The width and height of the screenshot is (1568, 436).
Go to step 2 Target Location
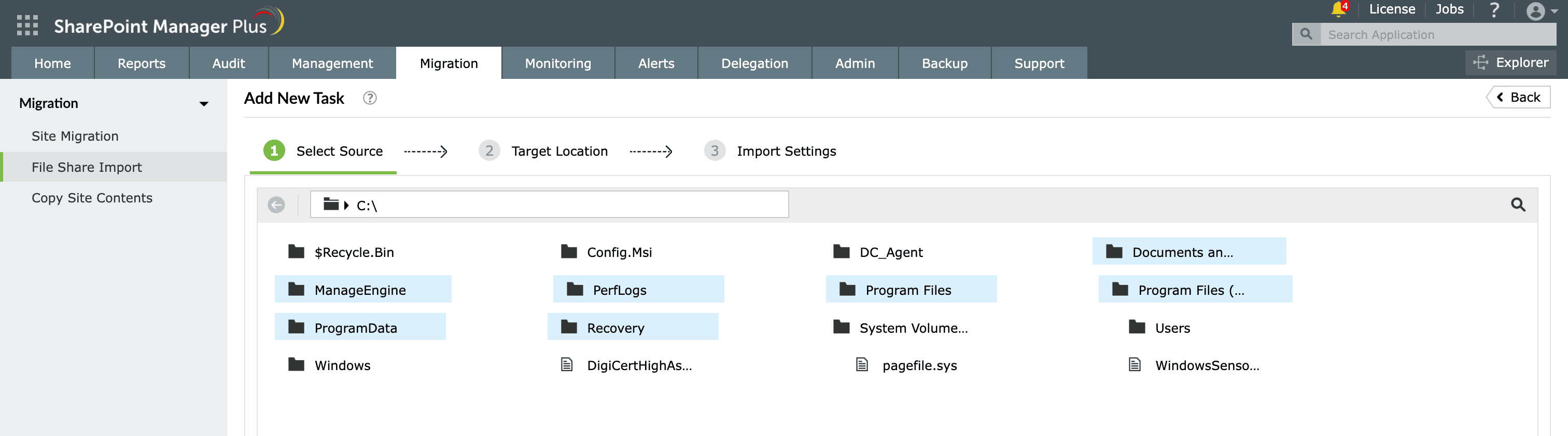543,151
